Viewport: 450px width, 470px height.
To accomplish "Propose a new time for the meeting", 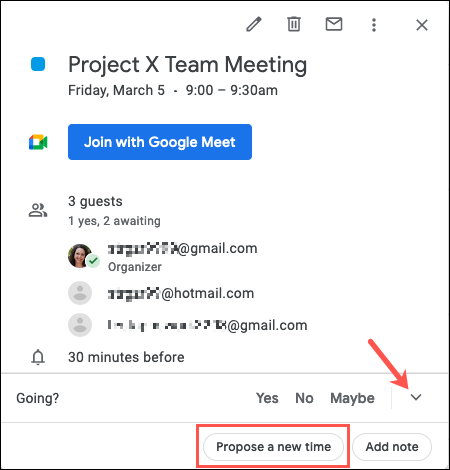I will pyautogui.click(x=273, y=447).
